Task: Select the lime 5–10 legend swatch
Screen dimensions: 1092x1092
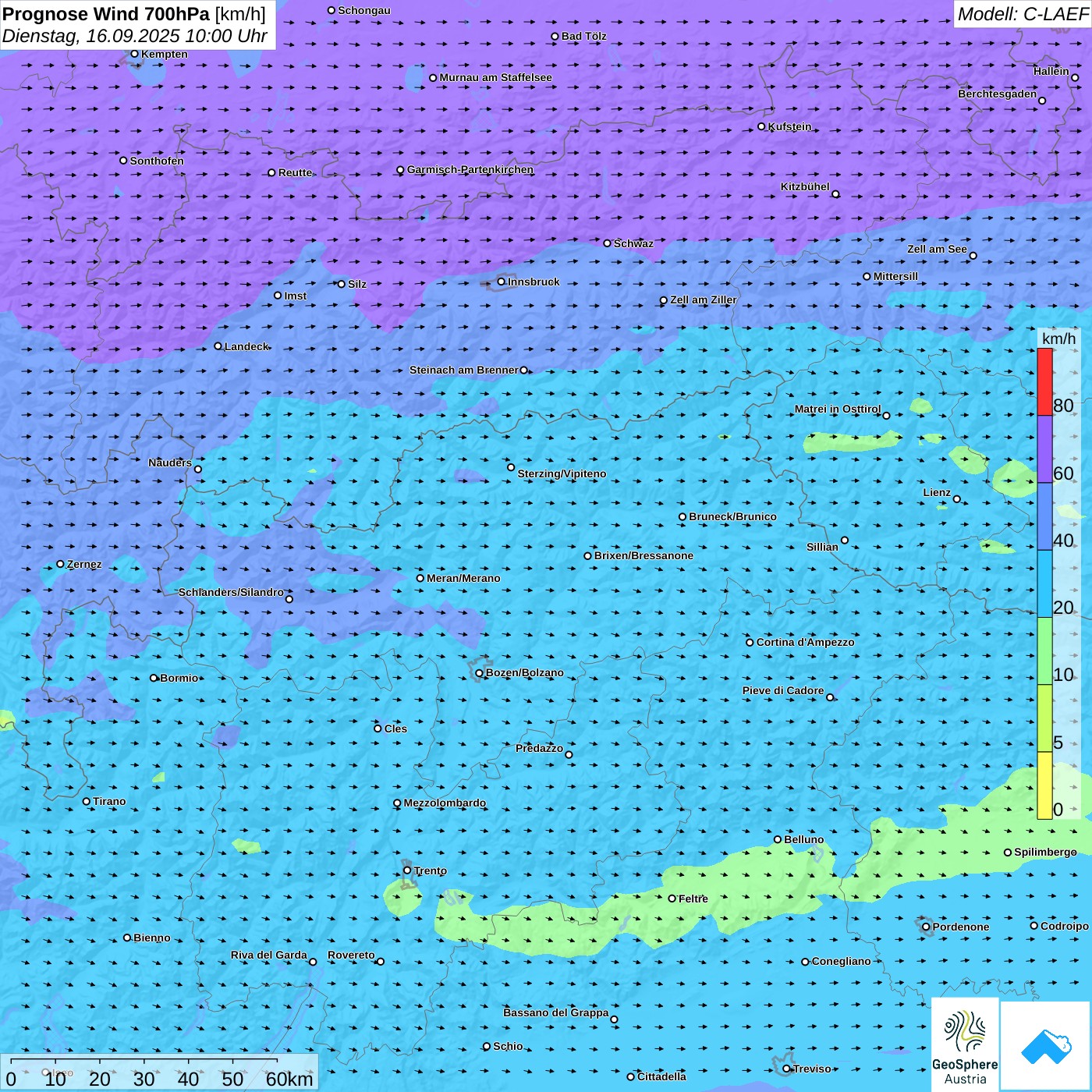Action: click(1044, 718)
